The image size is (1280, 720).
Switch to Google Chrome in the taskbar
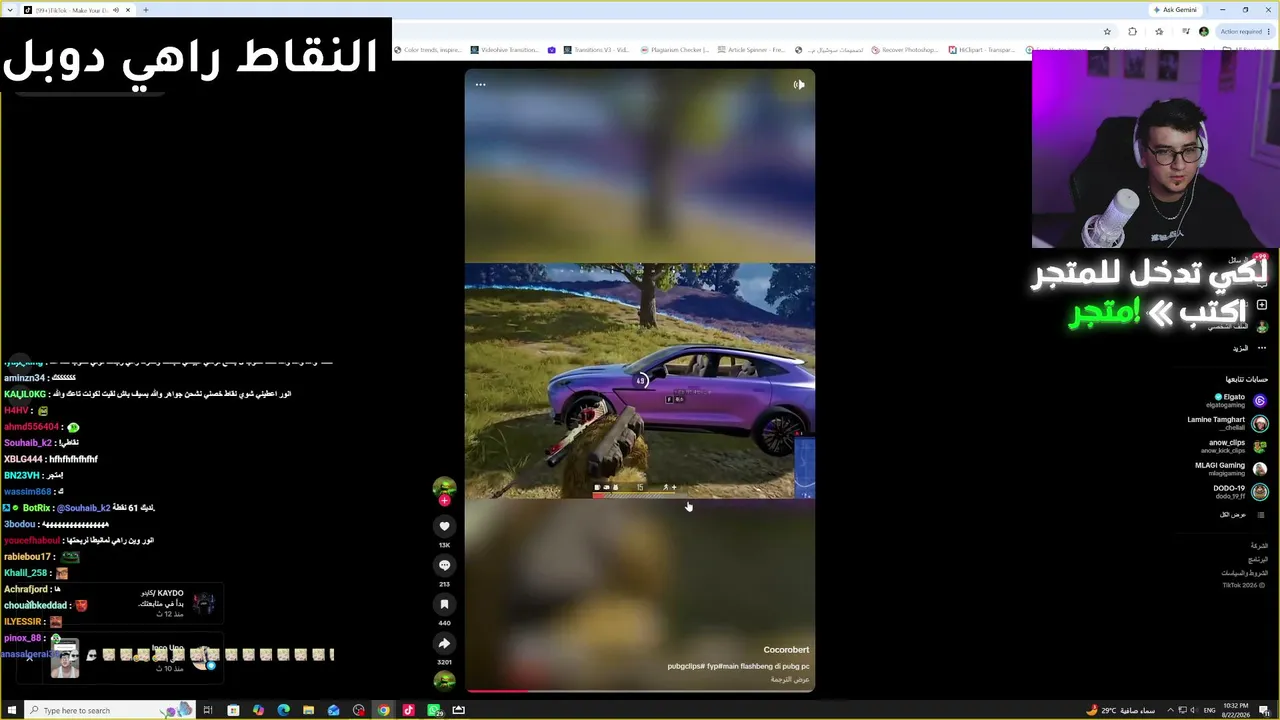tap(383, 710)
